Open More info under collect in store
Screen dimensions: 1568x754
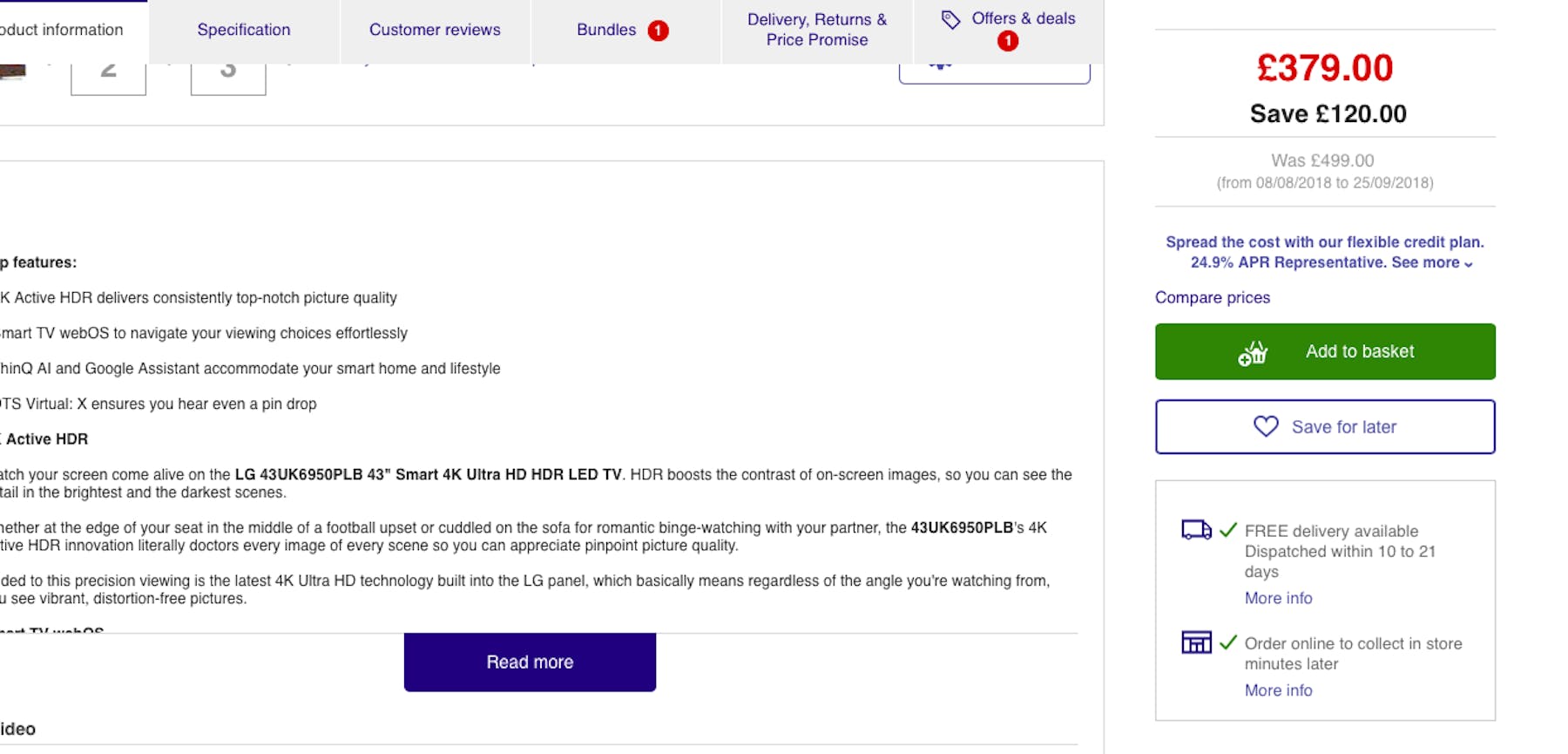click(1278, 690)
